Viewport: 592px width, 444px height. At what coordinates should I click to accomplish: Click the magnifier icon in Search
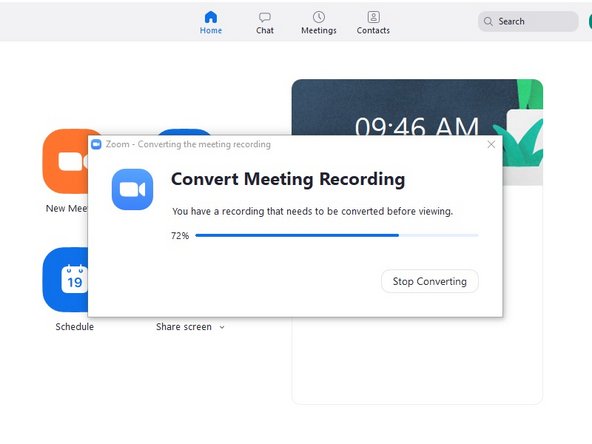[x=488, y=22]
